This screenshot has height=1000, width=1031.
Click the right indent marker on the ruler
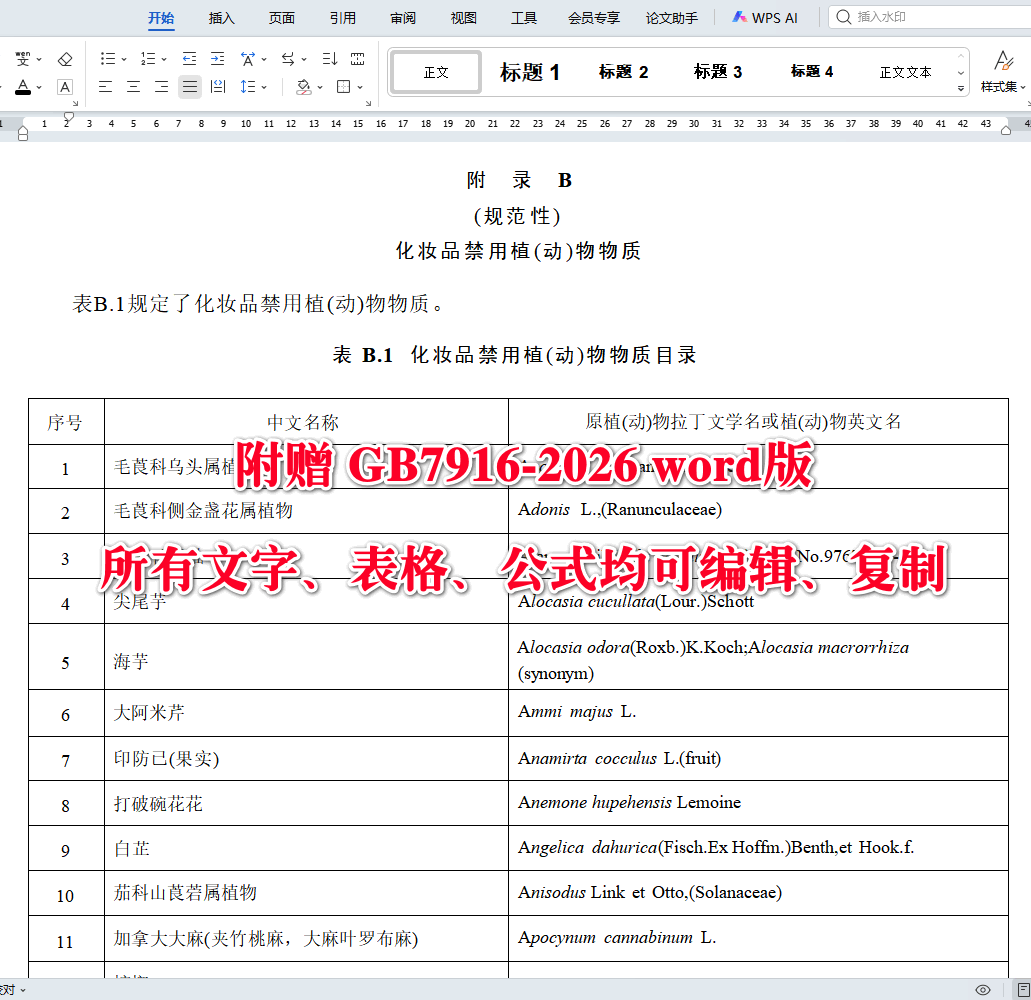coord(1005,130)
